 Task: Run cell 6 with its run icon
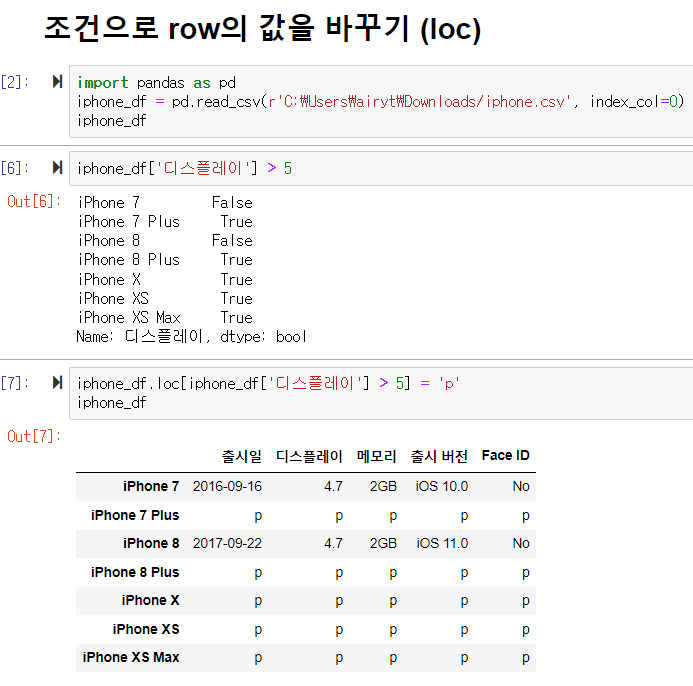pyautogui.click(x=57, y=168)
